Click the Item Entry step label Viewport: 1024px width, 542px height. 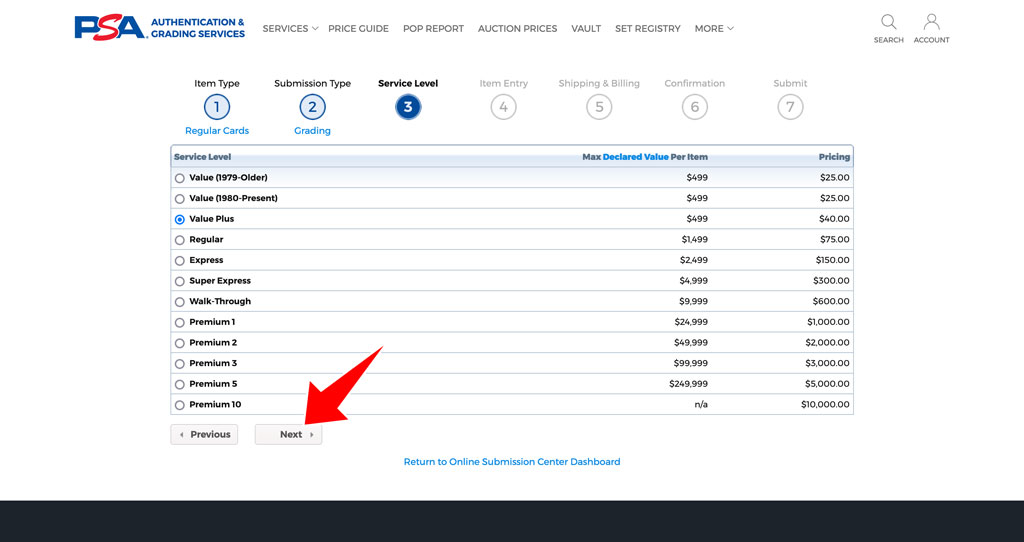pos(504,84)
